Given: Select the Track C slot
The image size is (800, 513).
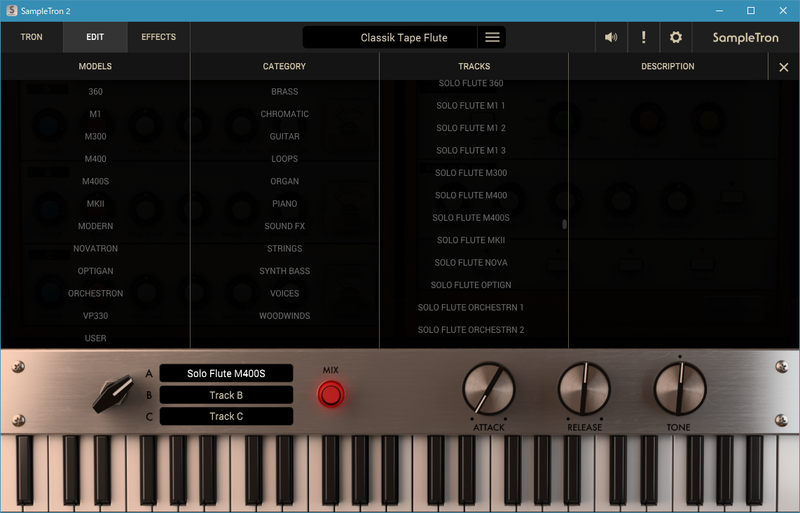Looking at the screenshot, I should point(226,416).
